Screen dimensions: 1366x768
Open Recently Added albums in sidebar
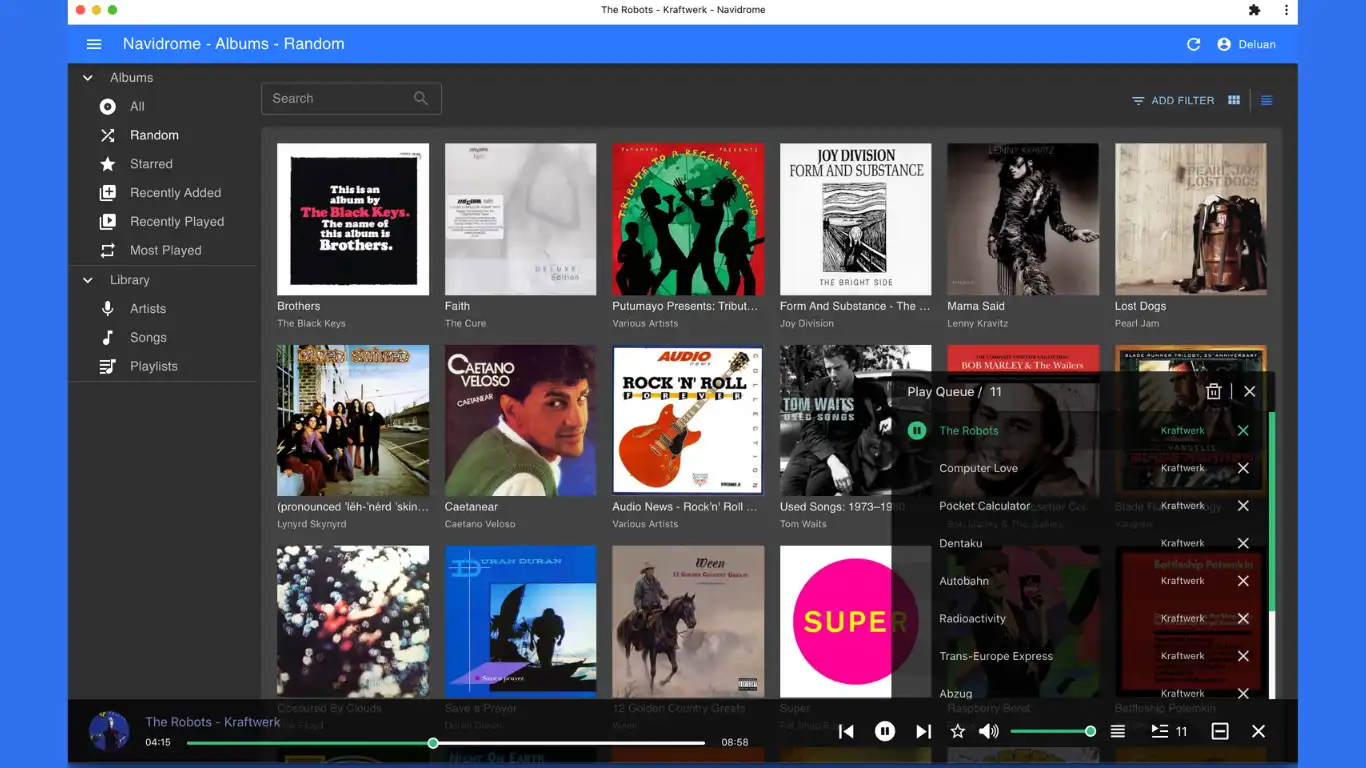[x=175, y=193]
